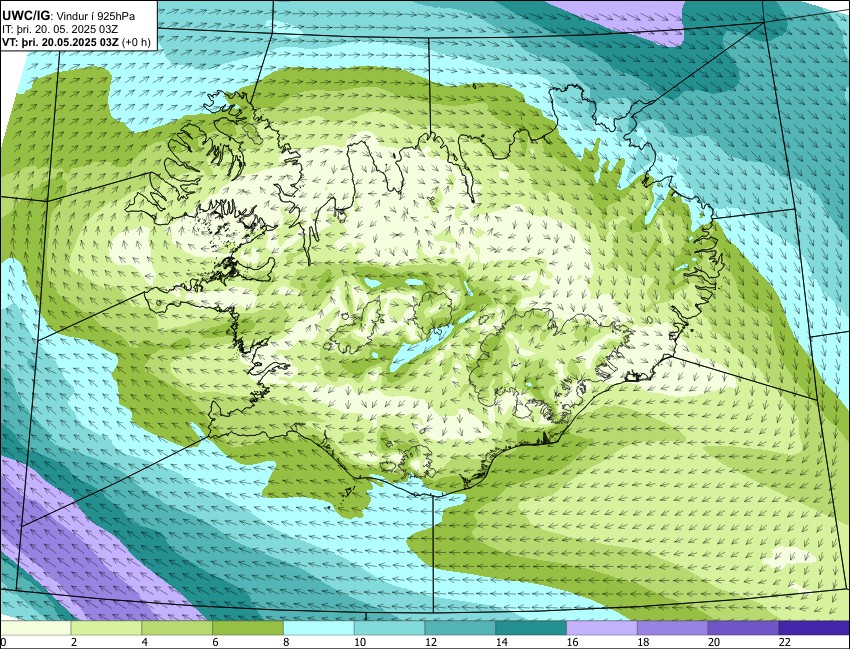The width and height of the screenshot is (850, 649).
Task: Click the dark green 6–8 legend swatch
Action: click(x=248, y=628)
